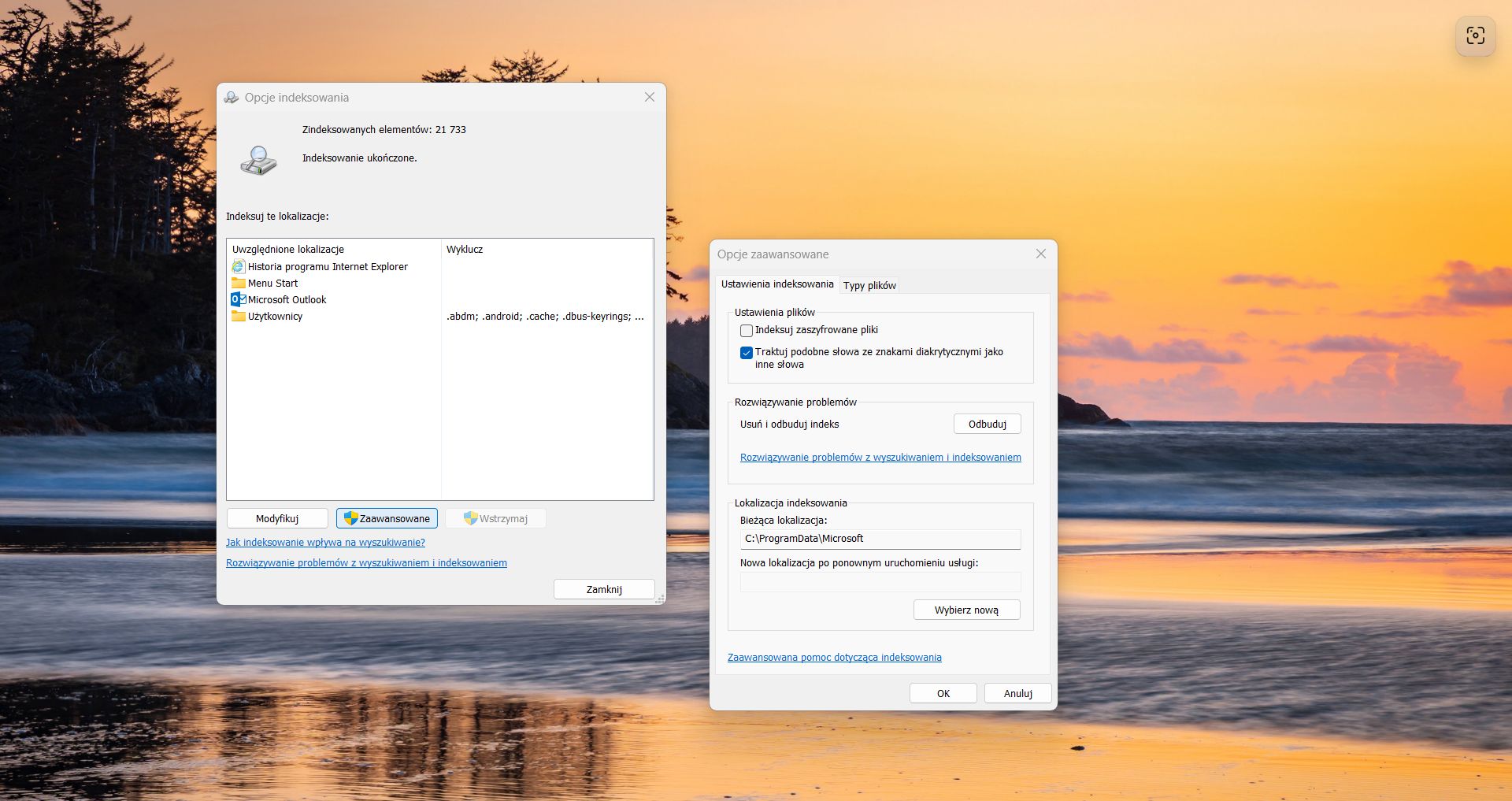1512x801 pixels.
Task: Select the Menu Start folder icon
Action: [x=239, y=283]
